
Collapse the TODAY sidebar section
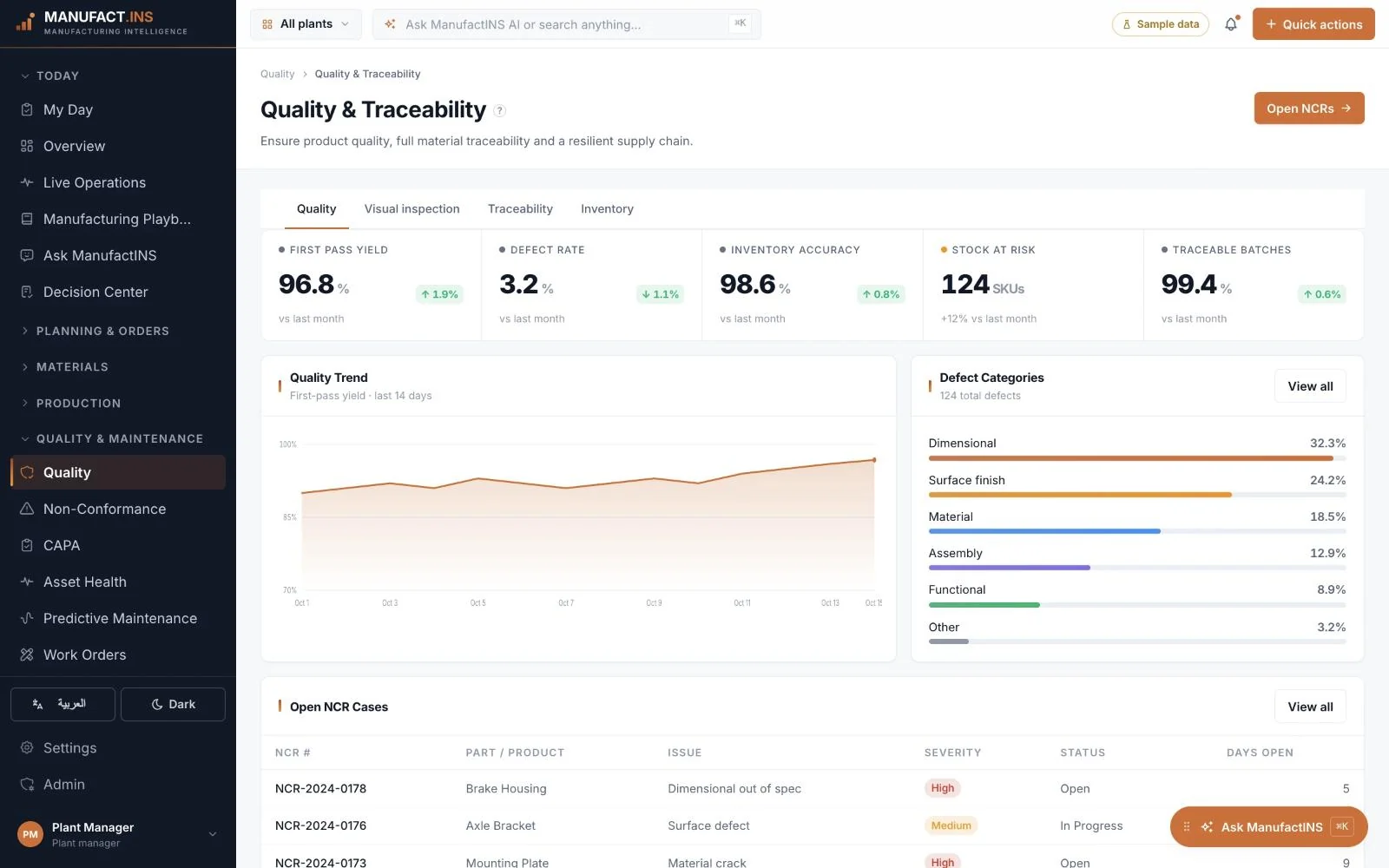click(x=50, y=76)
